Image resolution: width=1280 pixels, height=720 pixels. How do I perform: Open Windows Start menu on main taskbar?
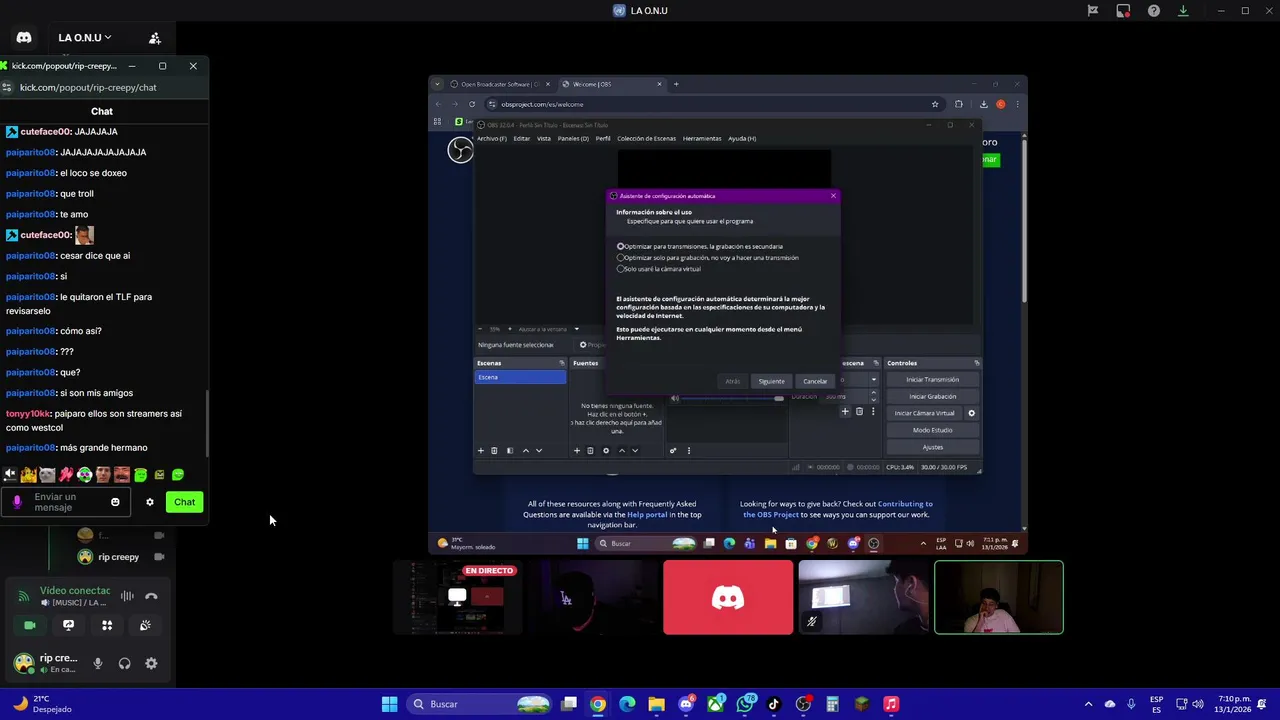click(x=390, y=704)
